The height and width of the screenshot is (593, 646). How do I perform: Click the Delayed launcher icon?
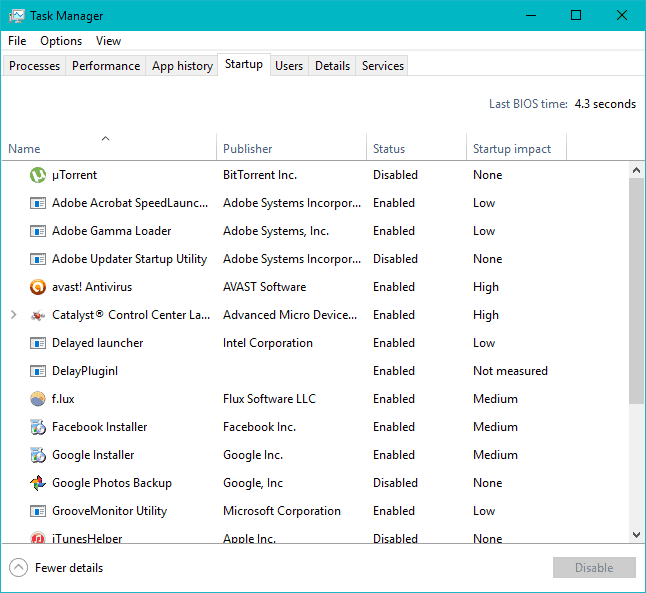(x=38, y=343)
